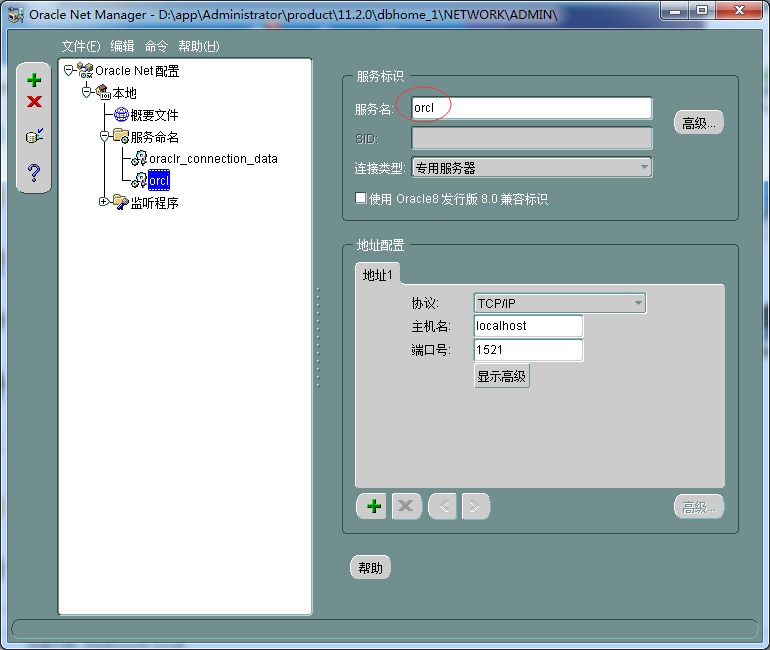Collapse the Oracle Net 配置 root node

[x=68, y=71]
